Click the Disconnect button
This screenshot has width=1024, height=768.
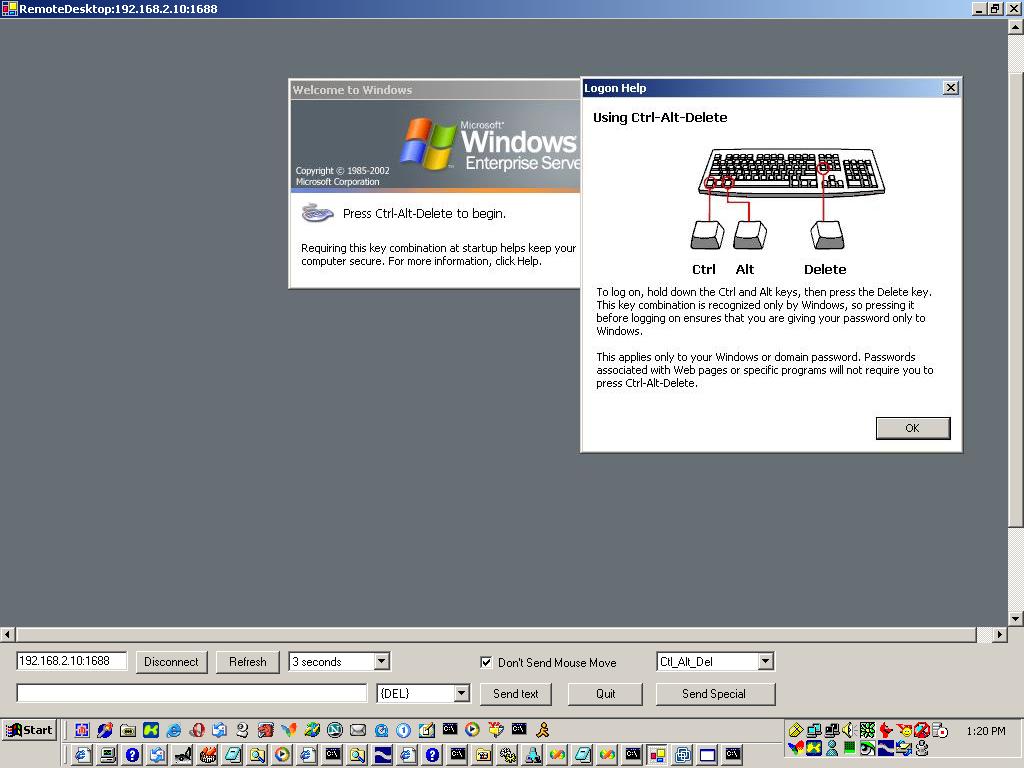pos(171,662)
